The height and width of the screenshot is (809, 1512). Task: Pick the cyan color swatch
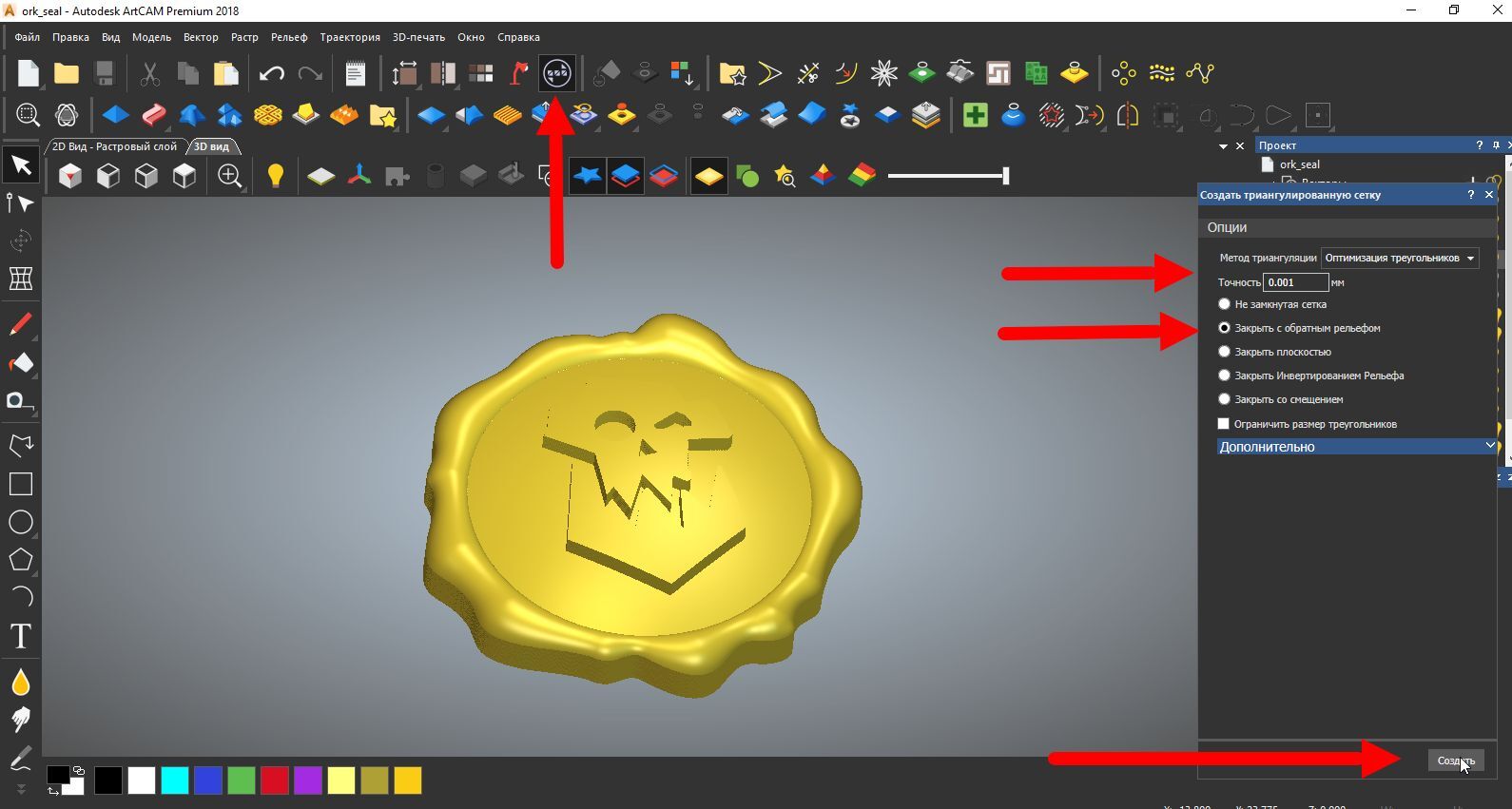(x=175, y=780)
